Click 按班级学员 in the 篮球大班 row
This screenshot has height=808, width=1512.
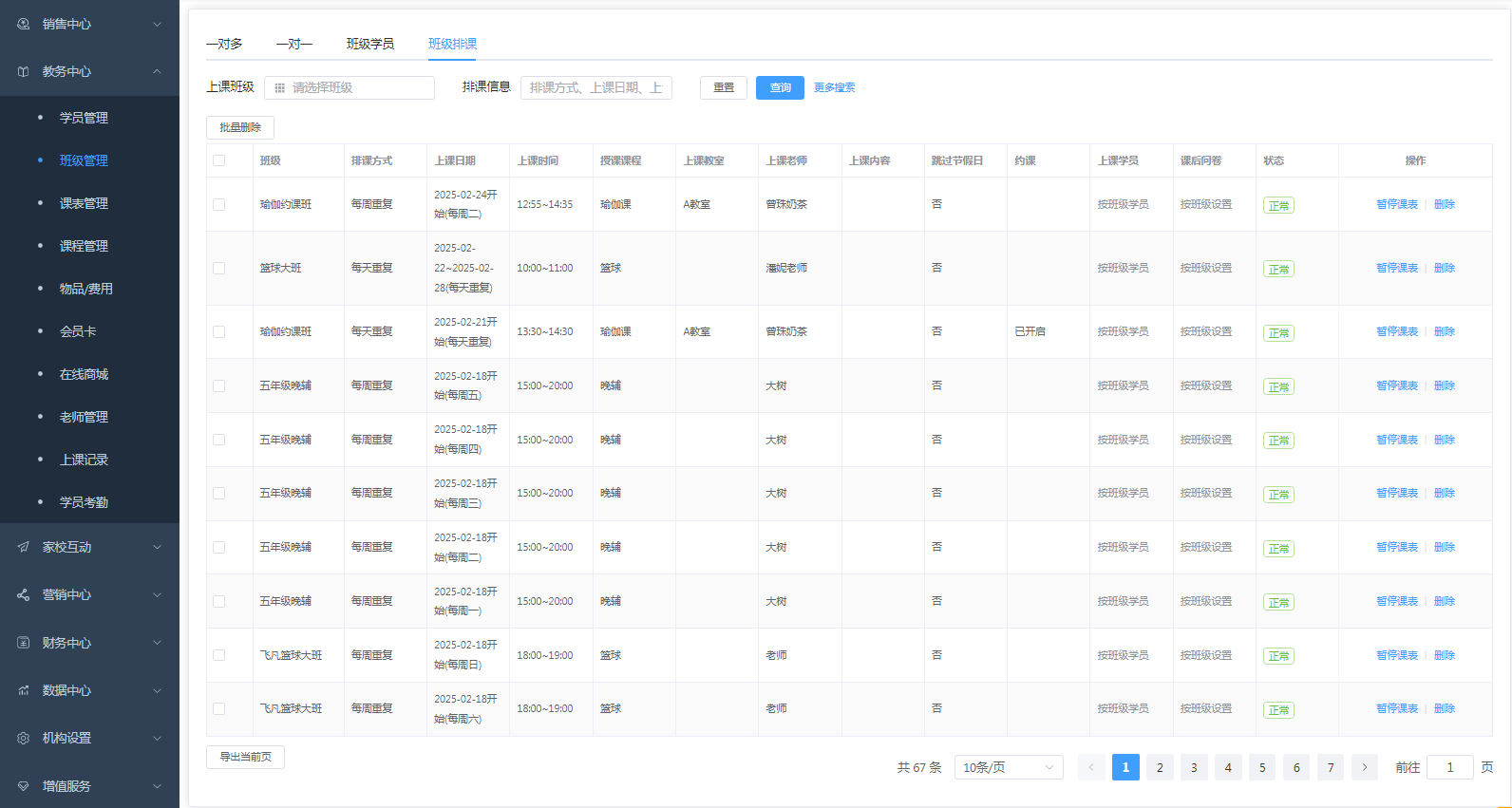(x=1123, y=268)
